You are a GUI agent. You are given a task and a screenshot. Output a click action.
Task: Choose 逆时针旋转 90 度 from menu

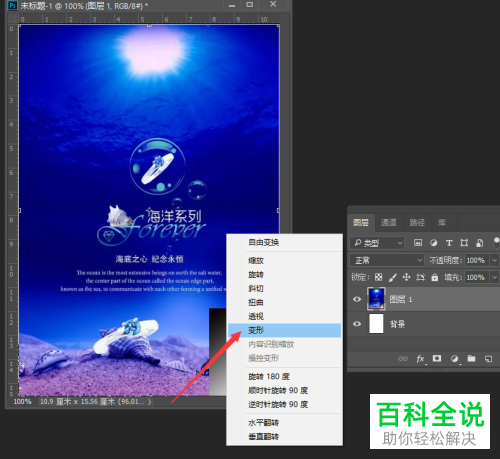(284, 404)
